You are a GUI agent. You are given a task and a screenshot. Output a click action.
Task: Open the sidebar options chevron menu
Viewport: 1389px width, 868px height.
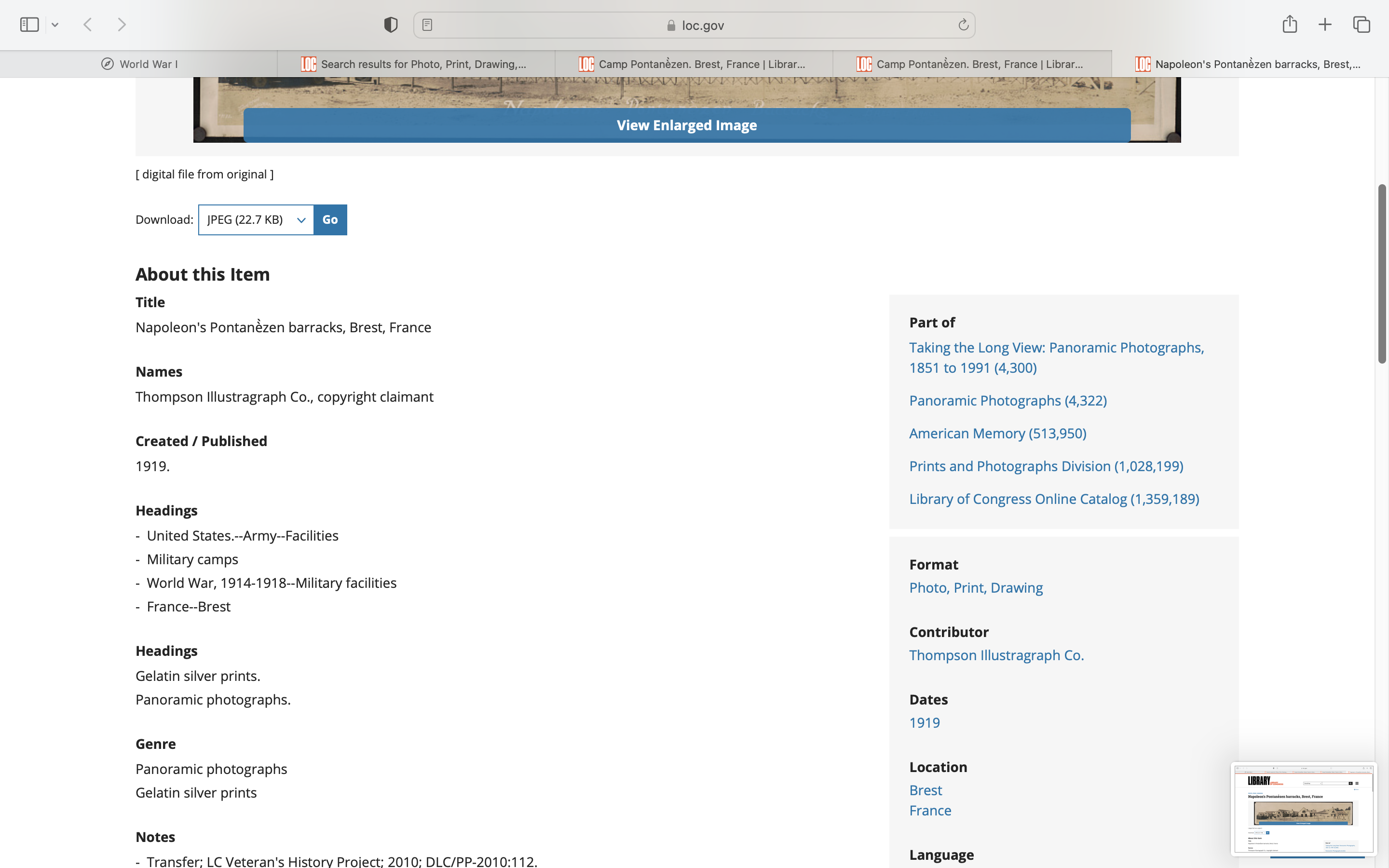coord(55,25)
